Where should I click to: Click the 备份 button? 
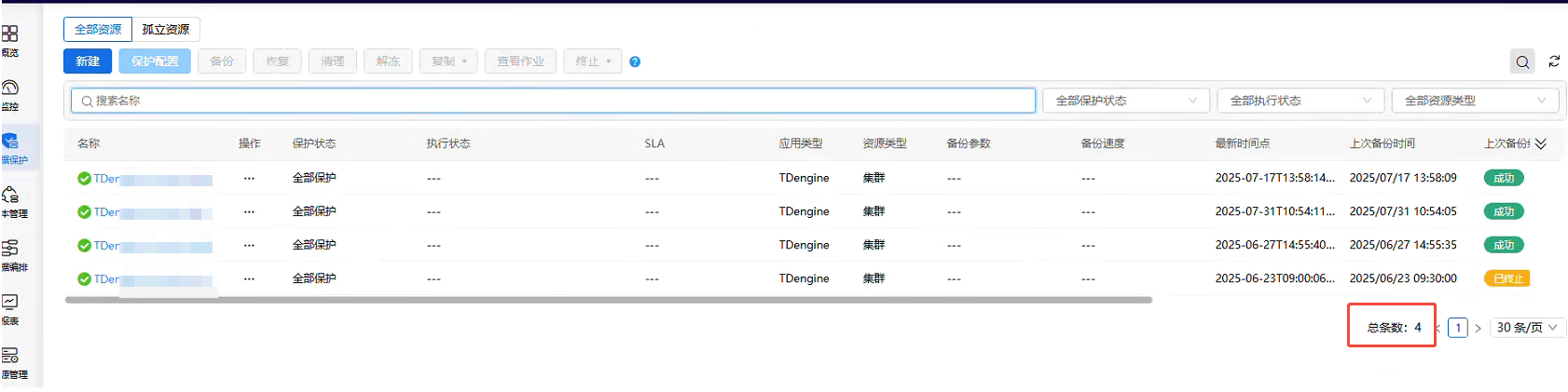click(222, 61)
